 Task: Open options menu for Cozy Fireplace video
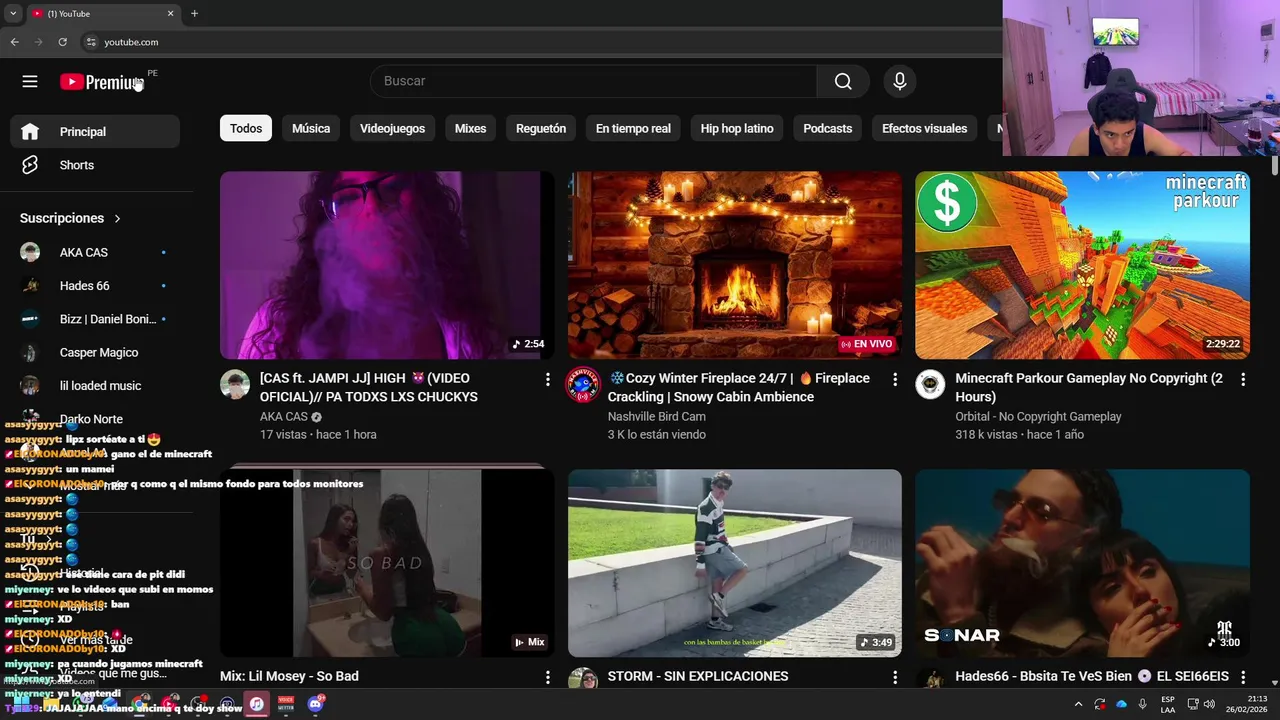tap(895, 380)
